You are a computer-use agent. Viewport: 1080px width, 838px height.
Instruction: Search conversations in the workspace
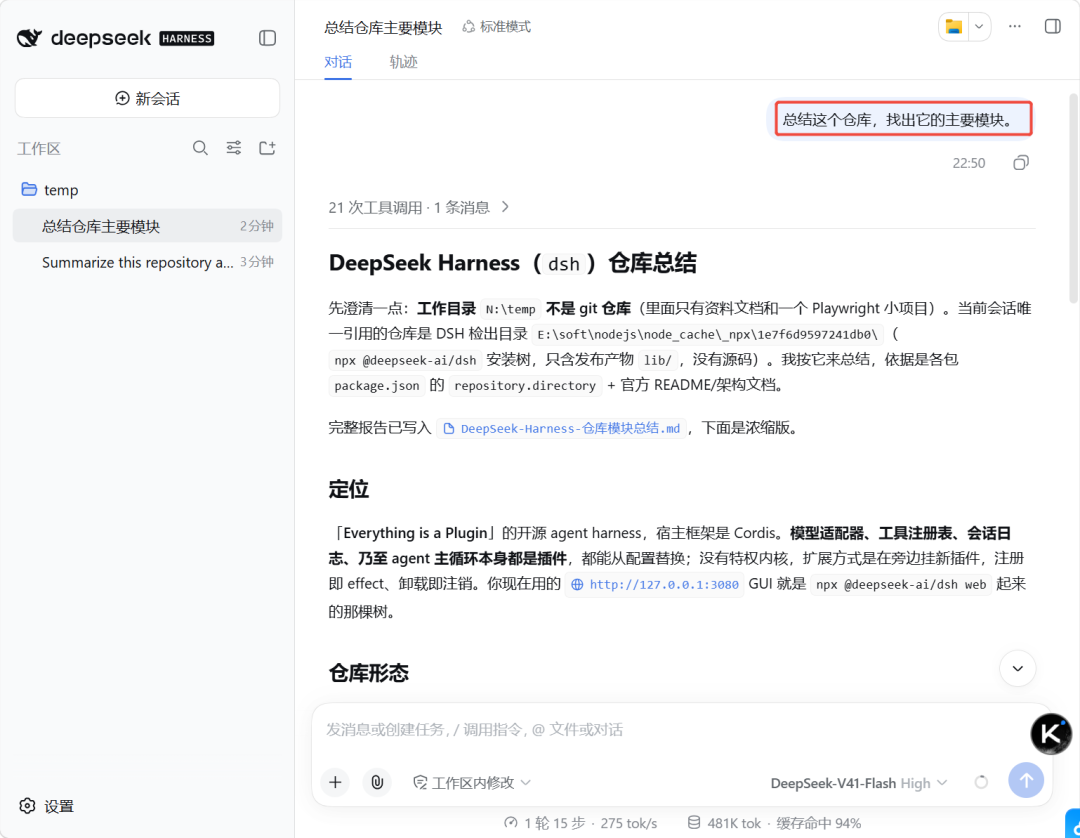tap(200, 148)
